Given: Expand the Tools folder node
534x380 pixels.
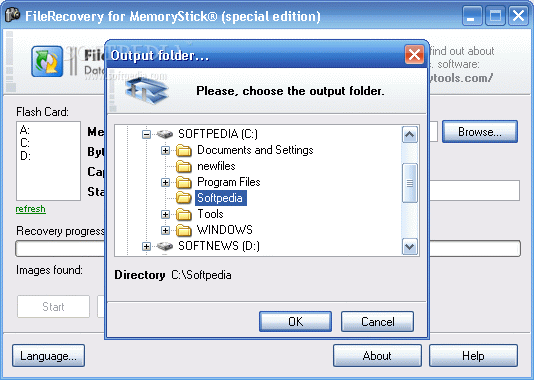Looking at the screenshot, I should (x=165, y=214).
